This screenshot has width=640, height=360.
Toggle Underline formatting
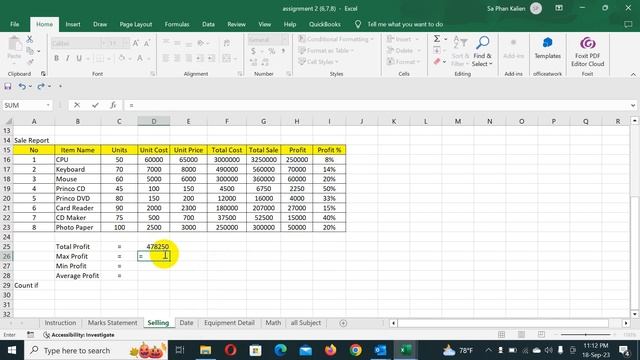click(x=79, y=58)
